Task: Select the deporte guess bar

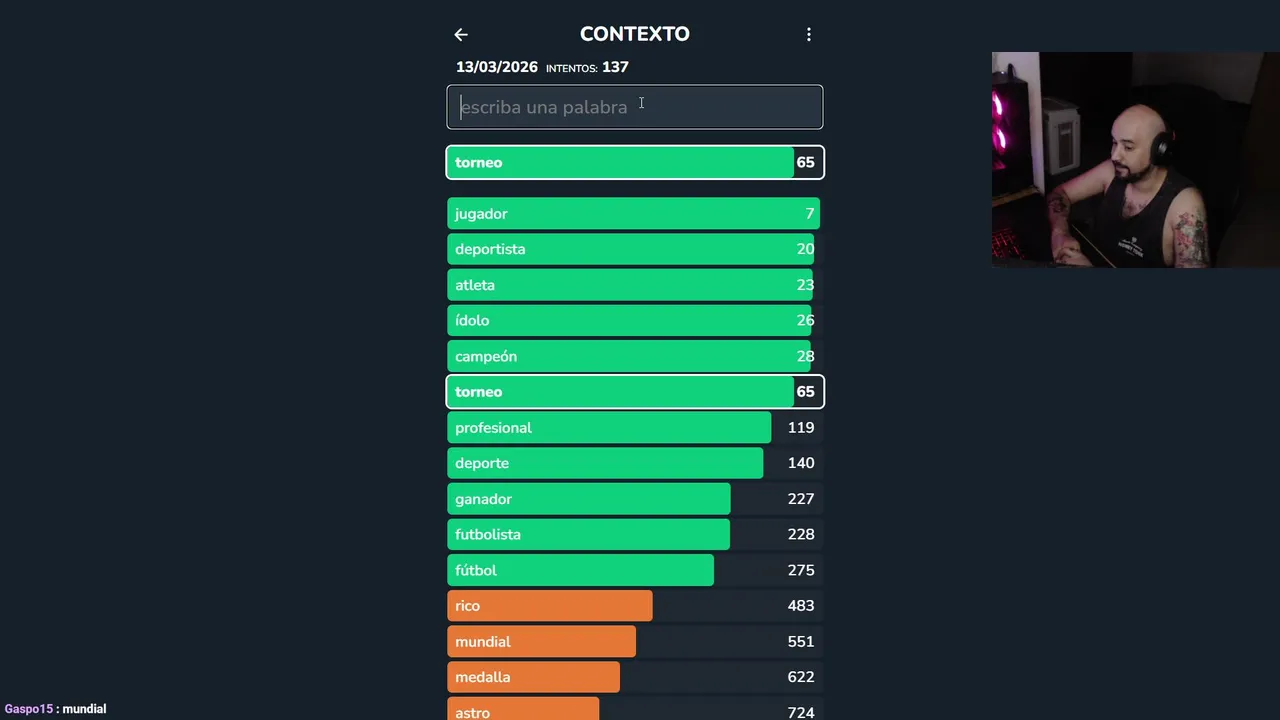Action: click(x=634, y=463)
